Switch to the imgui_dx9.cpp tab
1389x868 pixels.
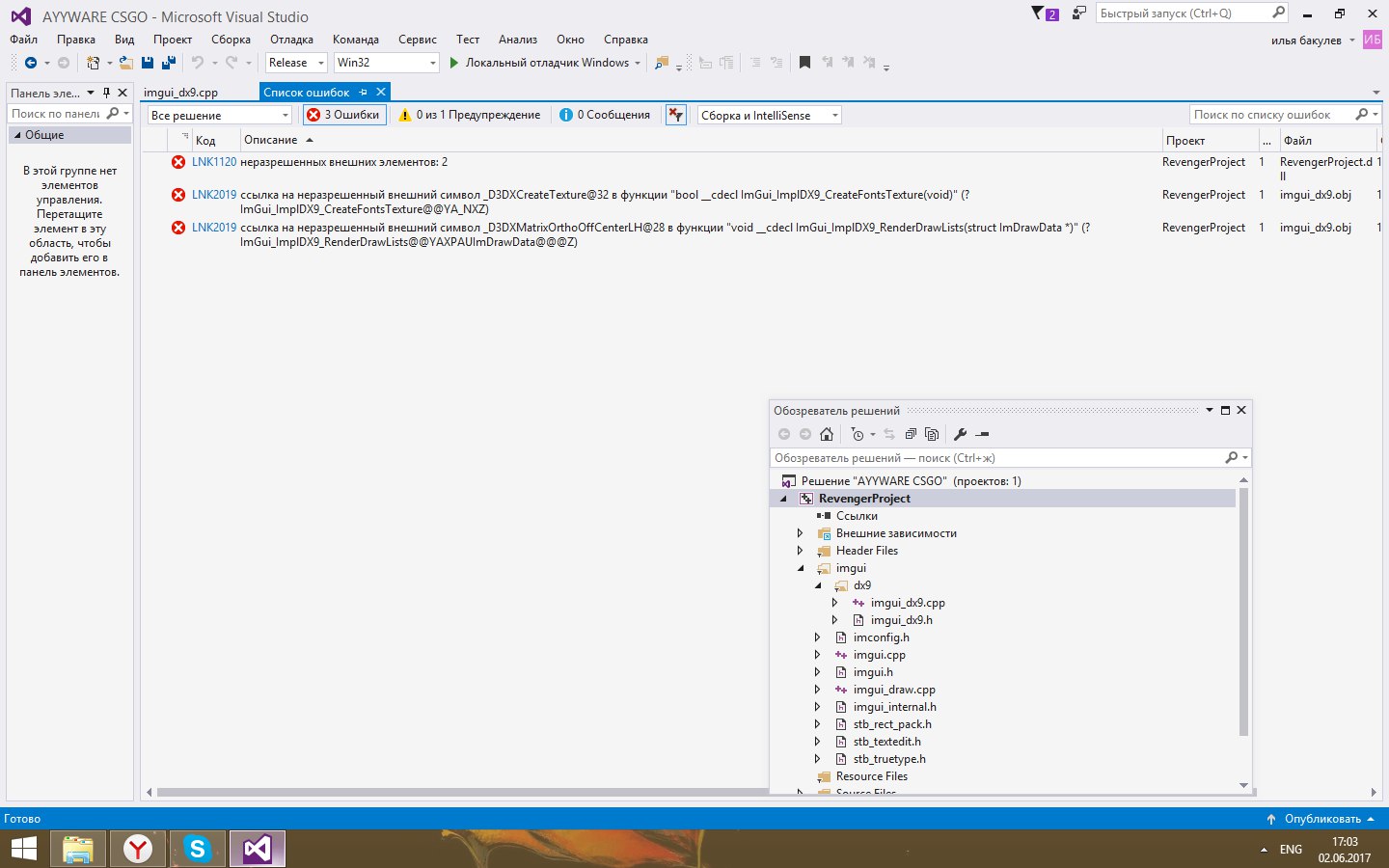coord(181,93)
